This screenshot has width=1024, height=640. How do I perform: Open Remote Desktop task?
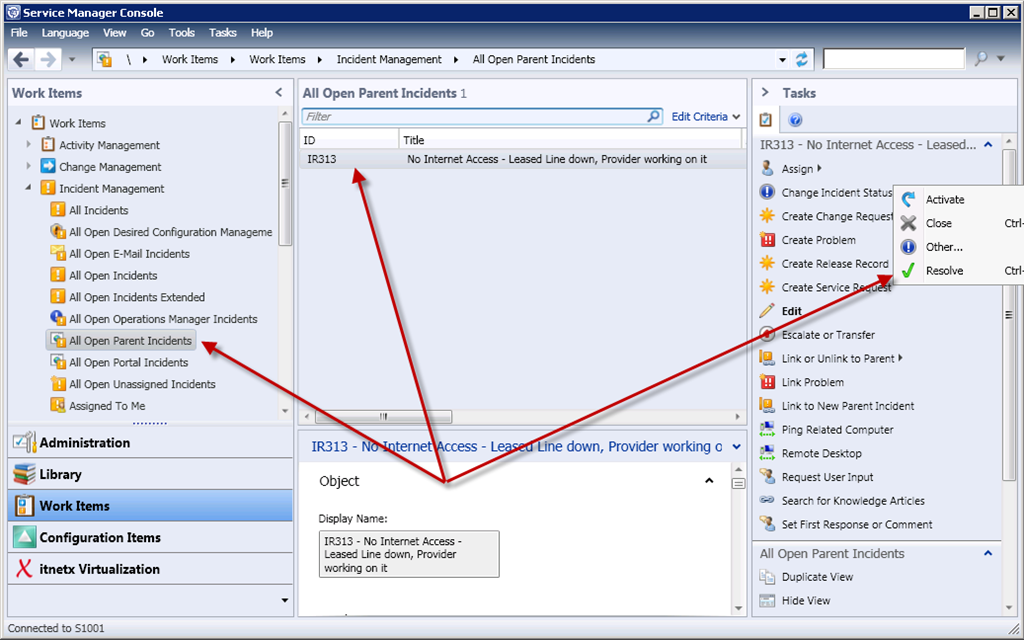[821, 453]
